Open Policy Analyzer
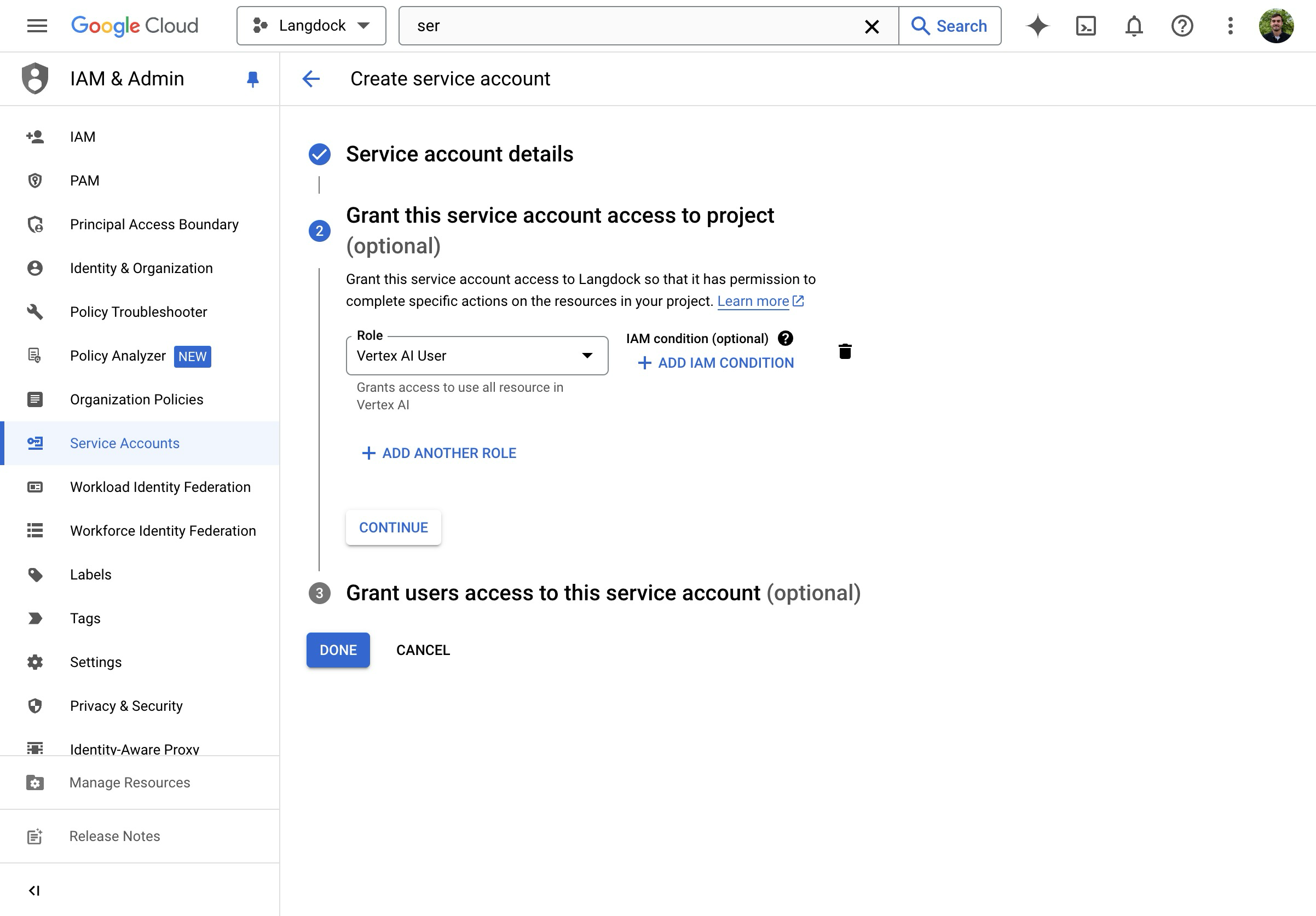This screenshot has height=916, width=1316. click(x=140, y=356)
